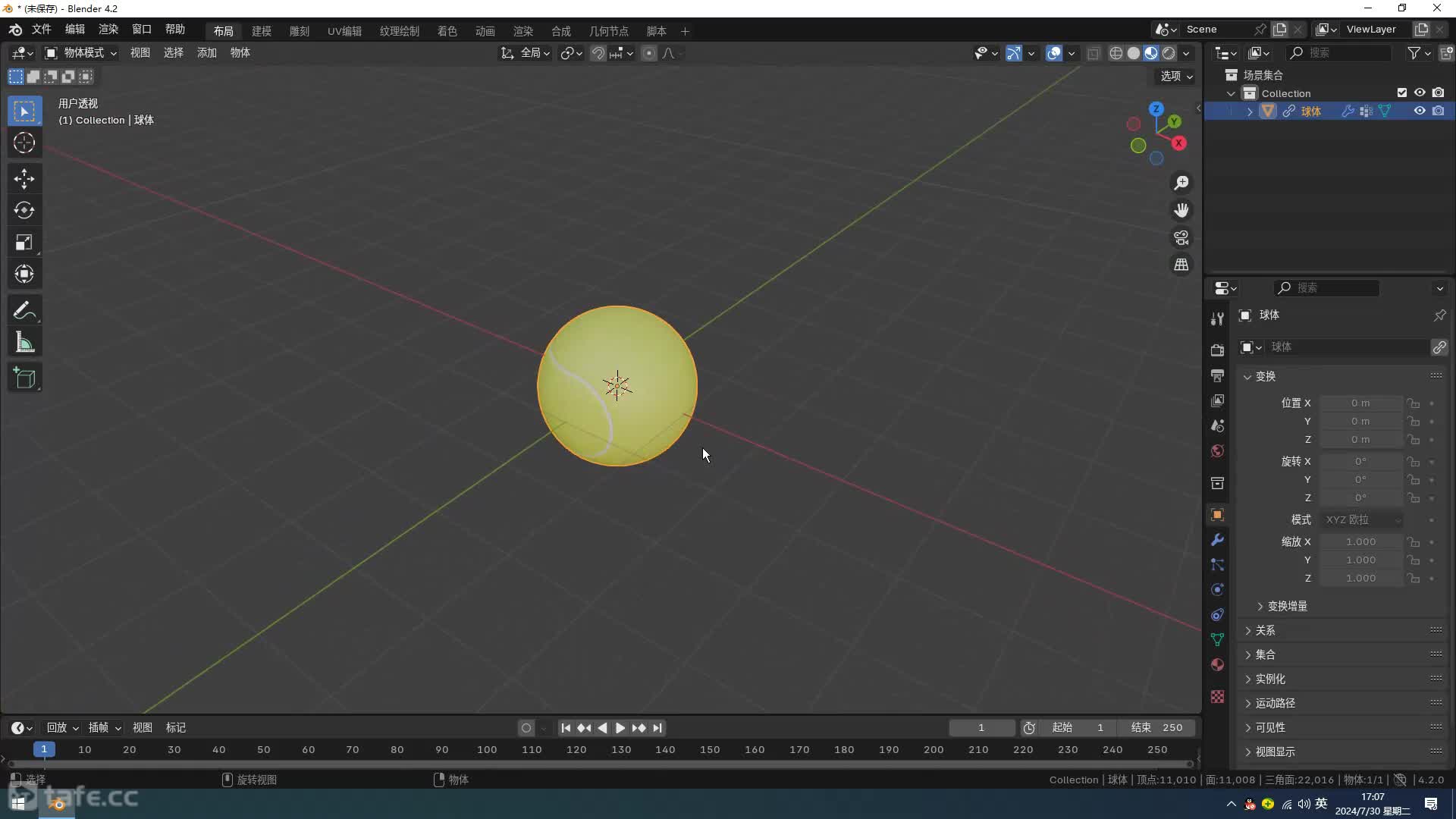Add a new workspace with plus button

click(685, 31)
